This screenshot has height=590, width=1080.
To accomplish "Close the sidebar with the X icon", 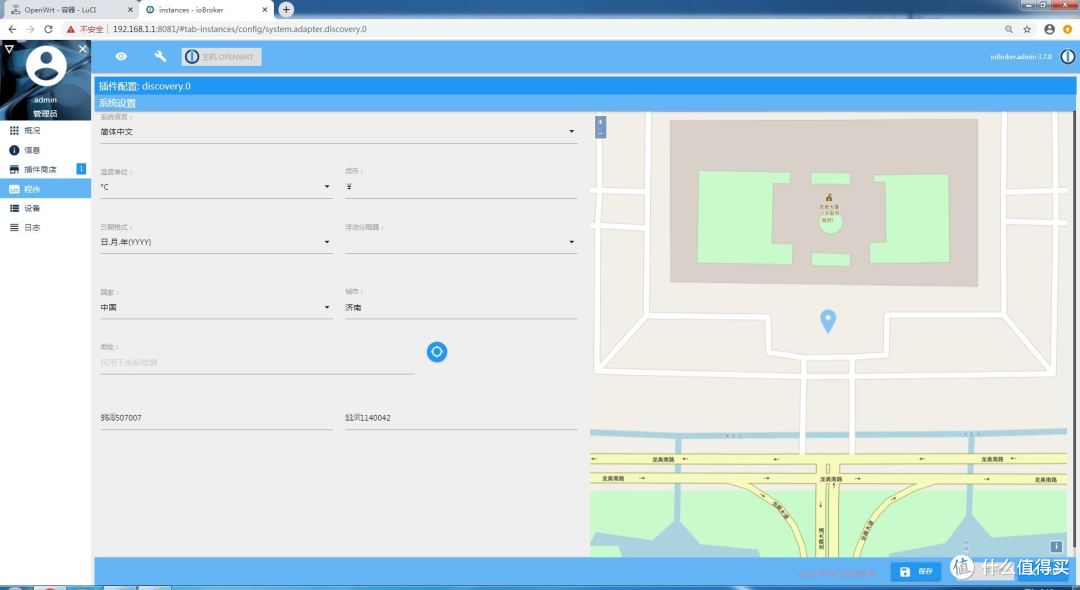I will coord(83,49).
